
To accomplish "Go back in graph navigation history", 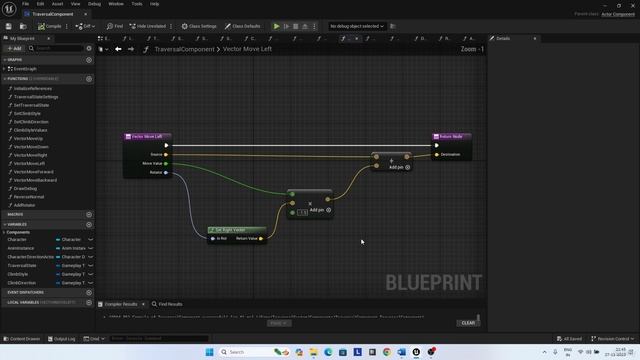I will point(118,49).
